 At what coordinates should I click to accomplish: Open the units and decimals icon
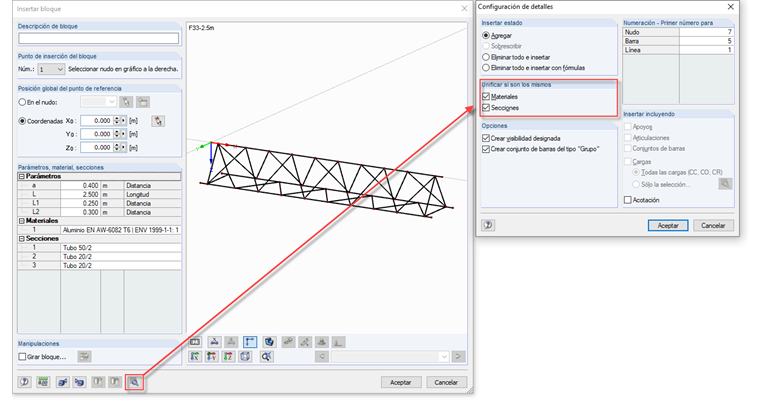pyautogui.click(x=43, y=382)
